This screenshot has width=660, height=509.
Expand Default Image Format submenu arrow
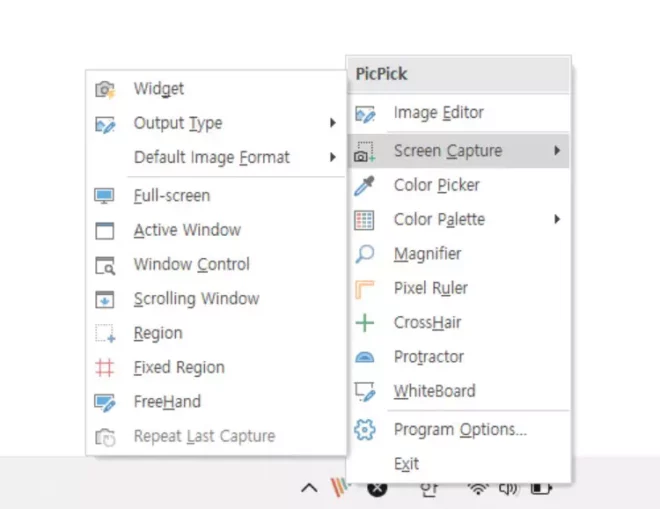(x=333, y=157)
